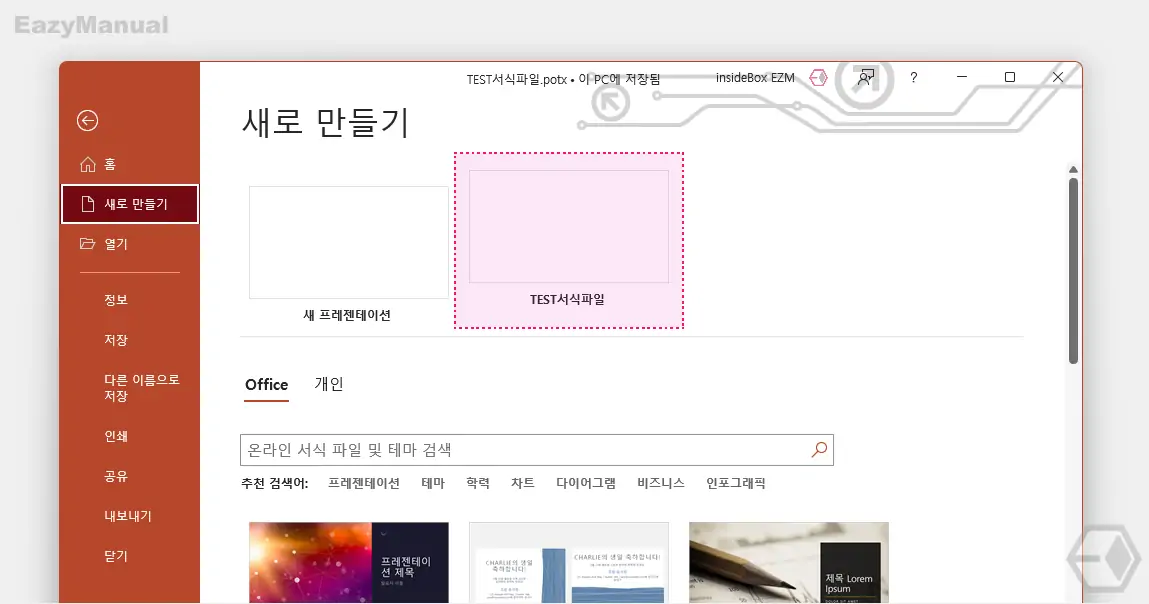Switch to the Office templates tab
Image resolution: width=1149 pixels, height=604 pixels.
(x=265, y=385)
